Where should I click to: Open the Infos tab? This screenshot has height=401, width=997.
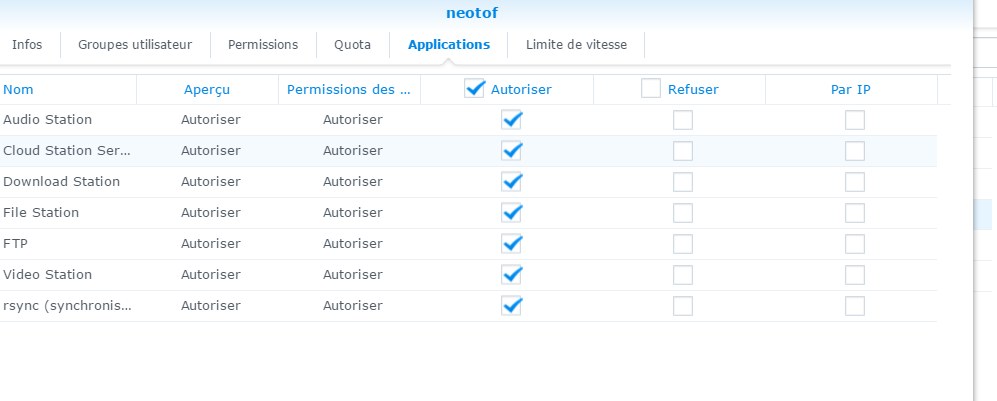click(27, 45)
